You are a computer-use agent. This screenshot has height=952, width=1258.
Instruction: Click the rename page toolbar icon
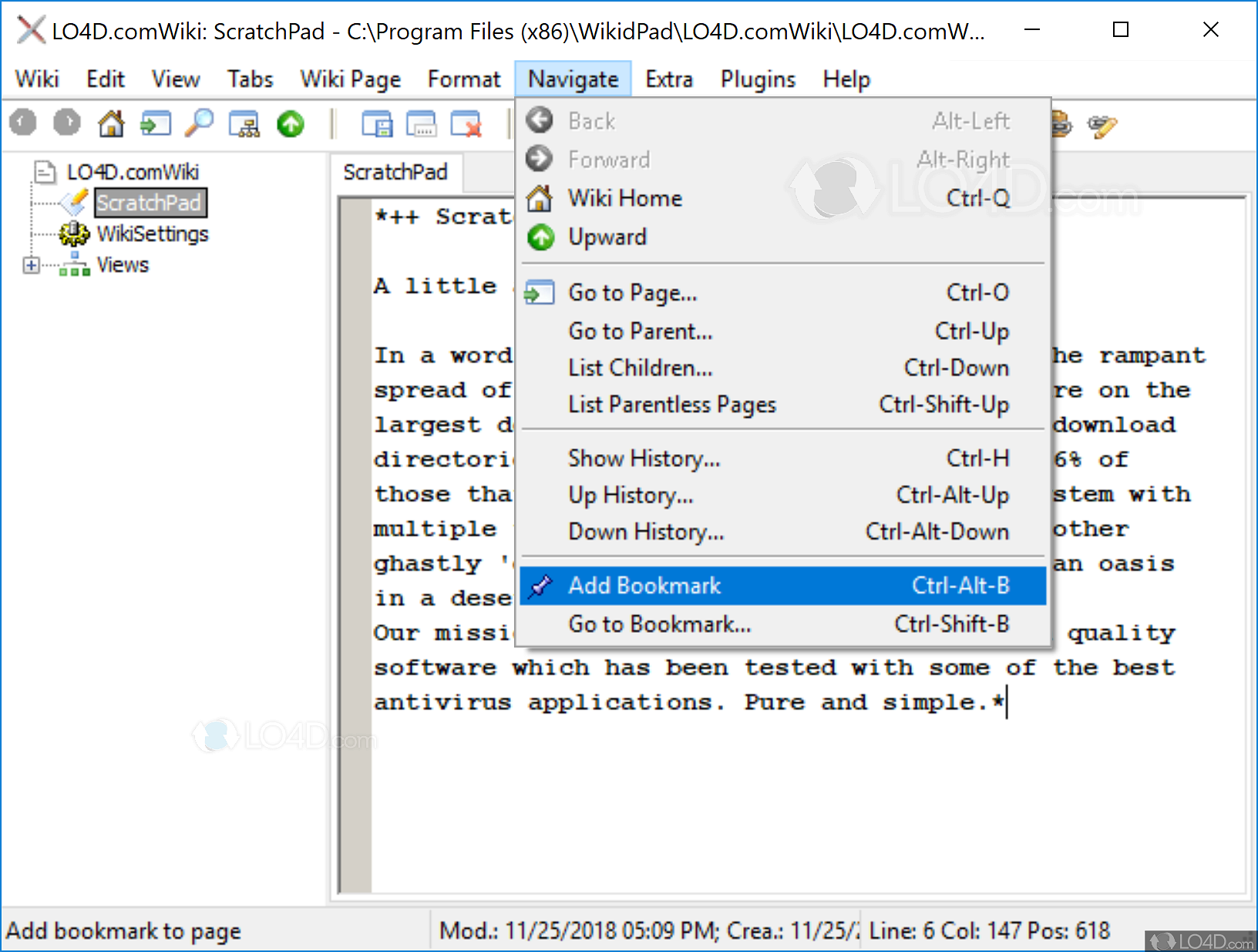click(422, 124)
